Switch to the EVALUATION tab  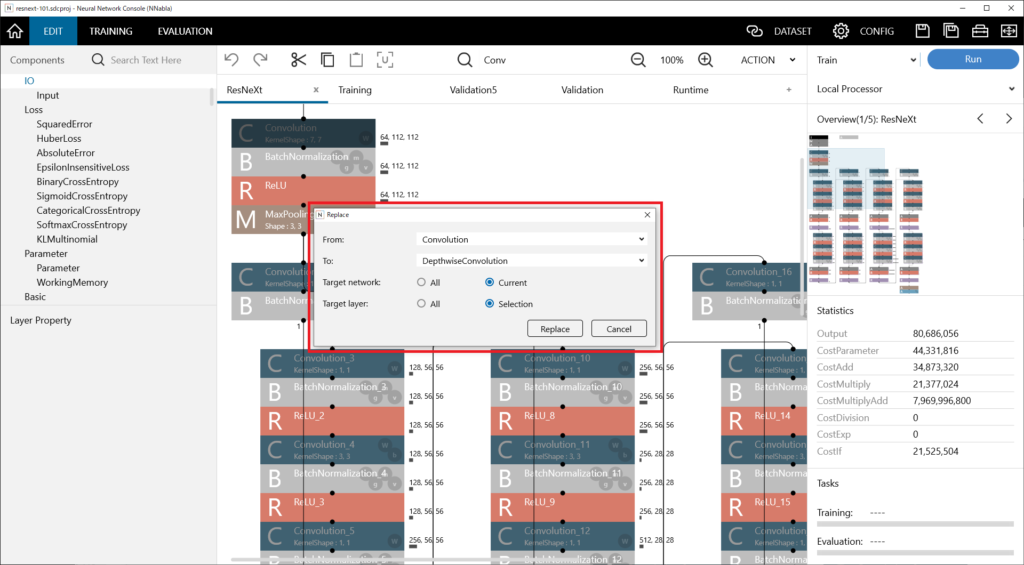(185, 31)
